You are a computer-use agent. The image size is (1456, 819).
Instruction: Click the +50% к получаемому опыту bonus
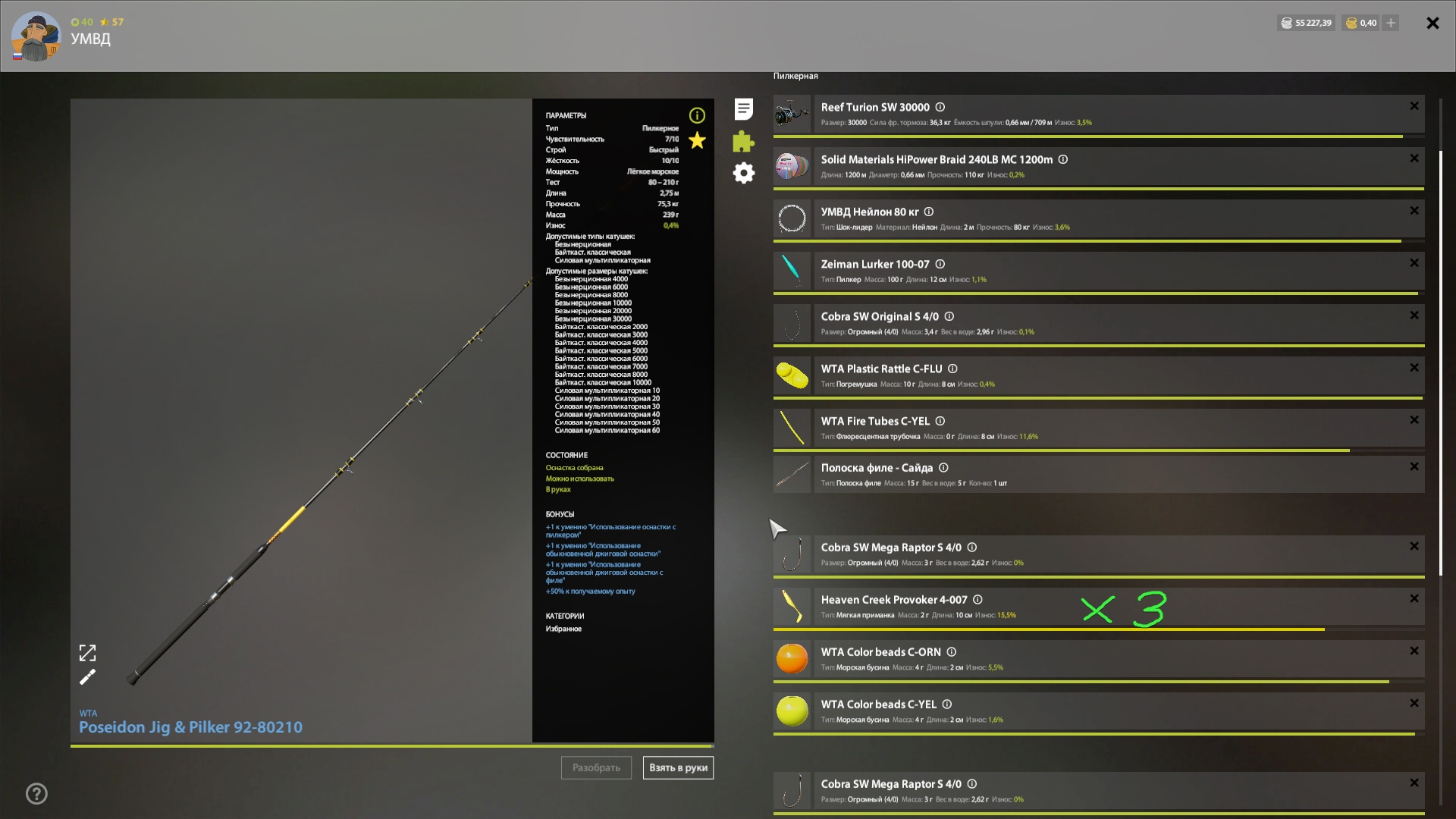coord(591,591)
